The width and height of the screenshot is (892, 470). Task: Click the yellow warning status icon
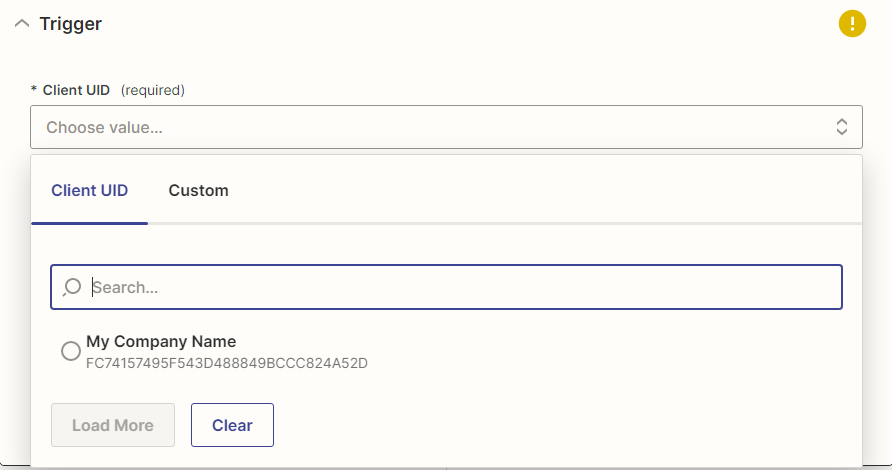point(851,23)
